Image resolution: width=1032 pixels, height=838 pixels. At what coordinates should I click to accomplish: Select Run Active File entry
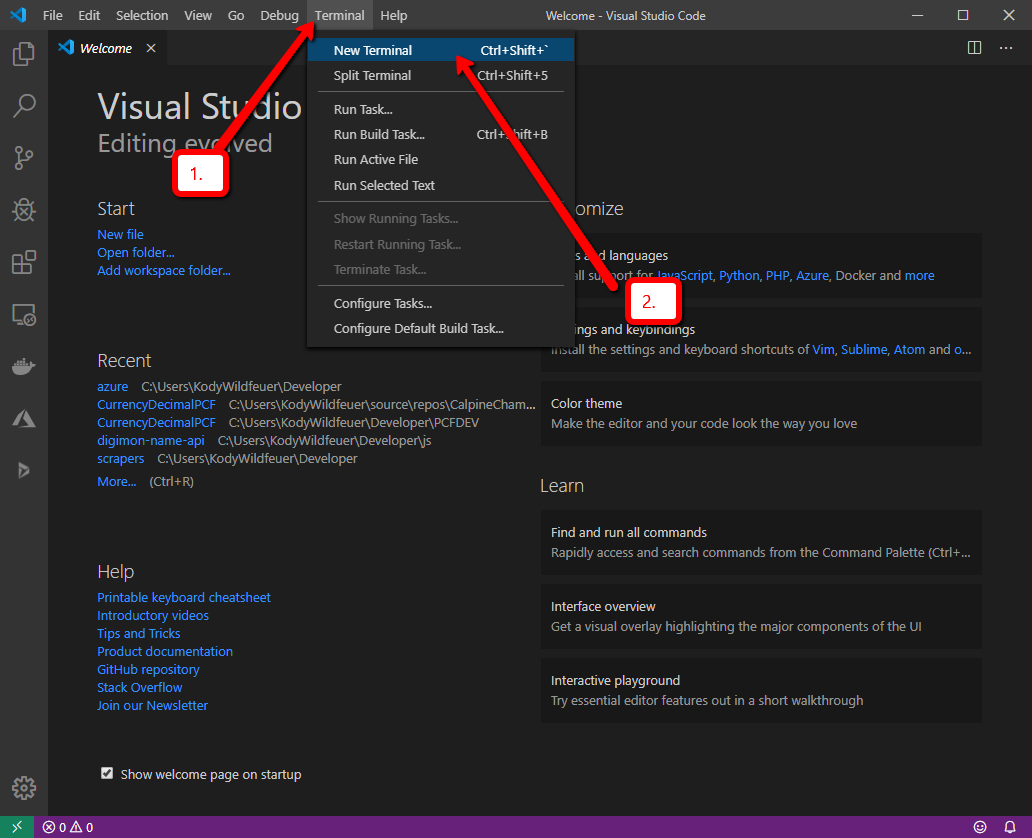click(x=440, y=159)
